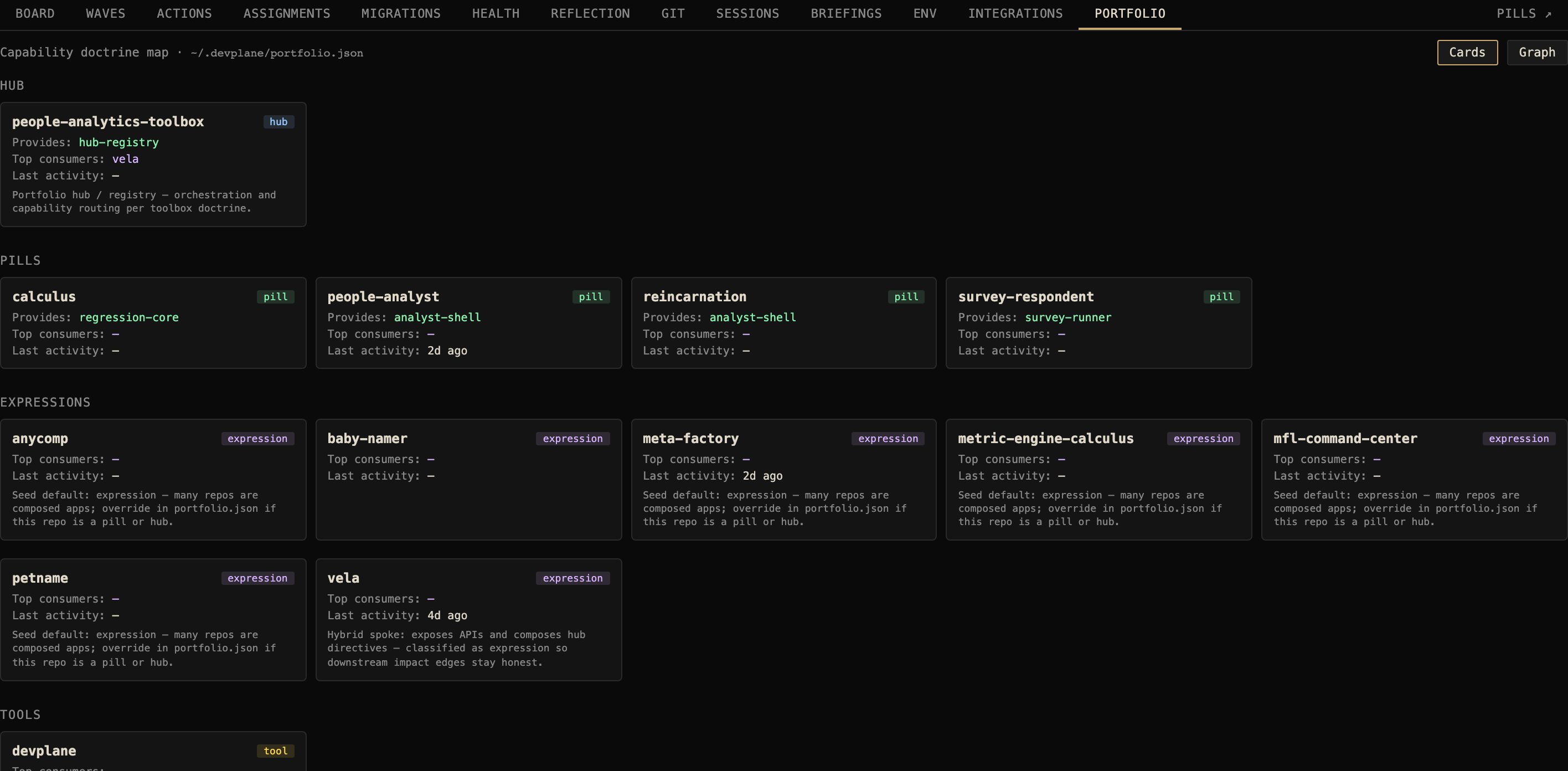This screenshot has width=1568, height=771.
Task: Click vela consumer in hub card
Action: click(x=125, y=159)
